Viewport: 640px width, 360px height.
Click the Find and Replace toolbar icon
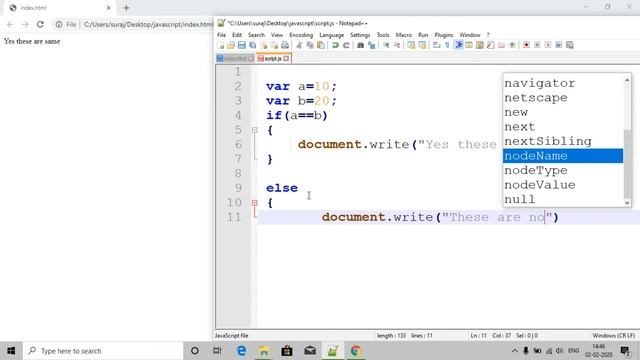tap(371, 45)
